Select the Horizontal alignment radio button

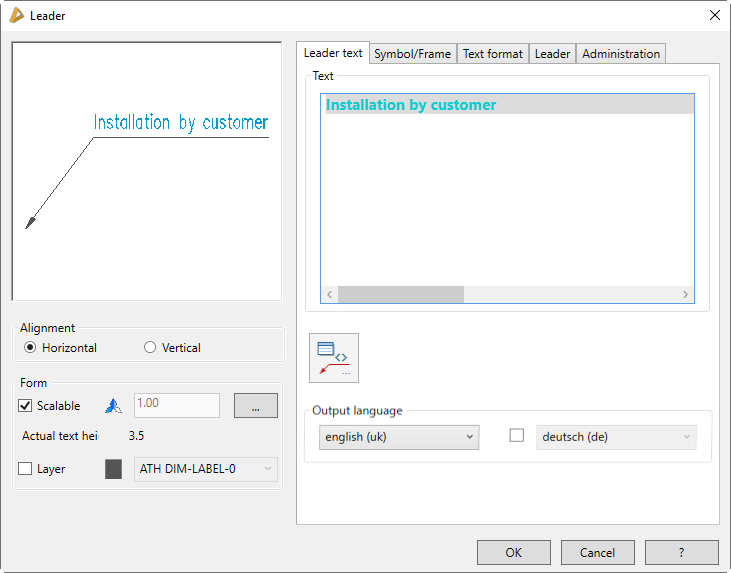[x=30, y=348]
